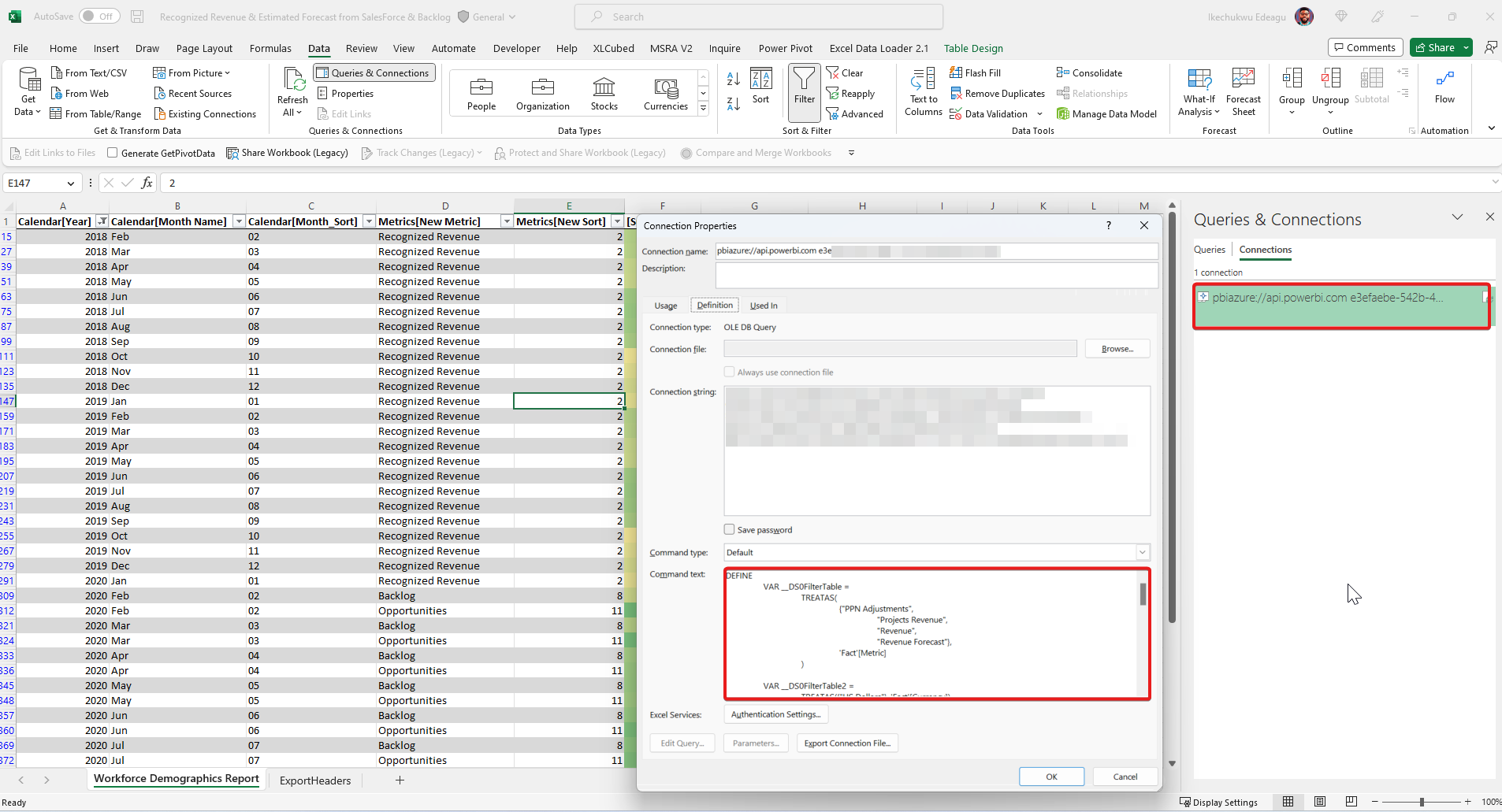Switch to the Usage tab
The width and height of the screenshot is (1502, 812).
[665, 306]
